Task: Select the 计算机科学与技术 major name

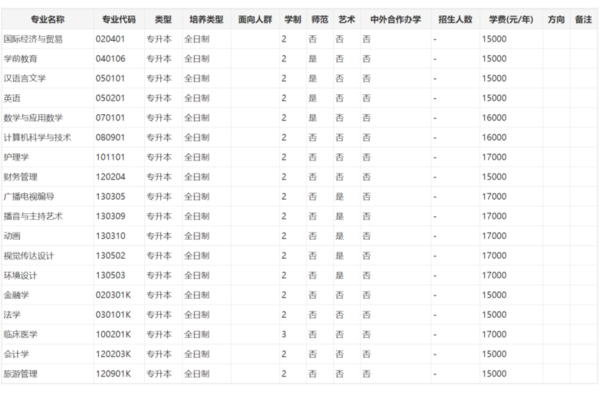Action: coord(37,138)
